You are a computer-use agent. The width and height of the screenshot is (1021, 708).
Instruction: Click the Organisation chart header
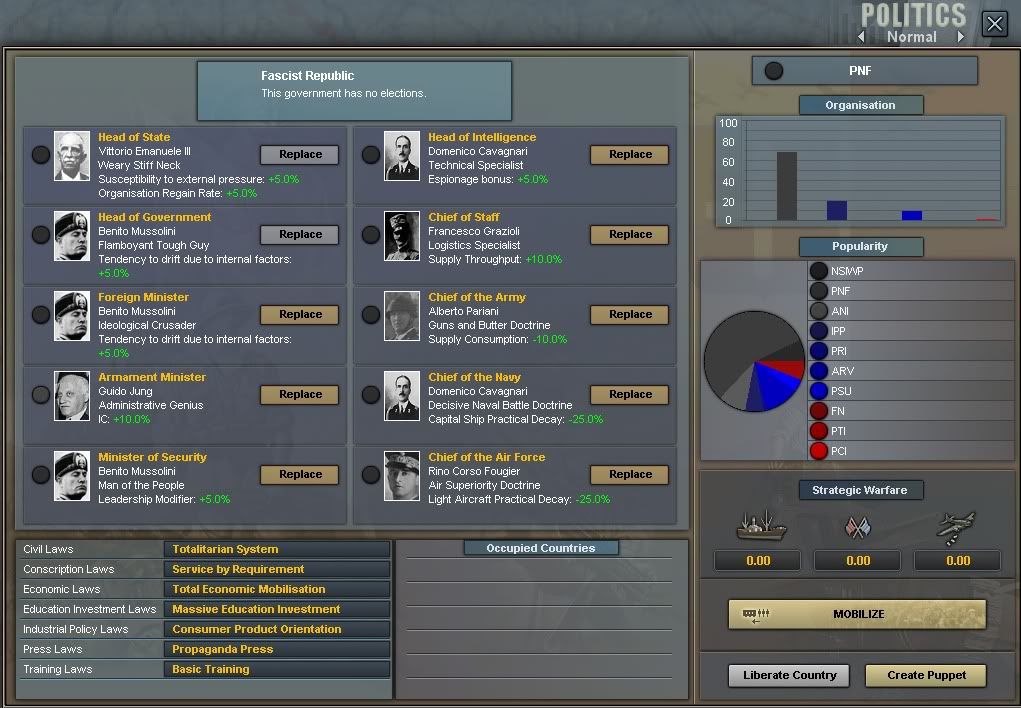pos(861,105)
